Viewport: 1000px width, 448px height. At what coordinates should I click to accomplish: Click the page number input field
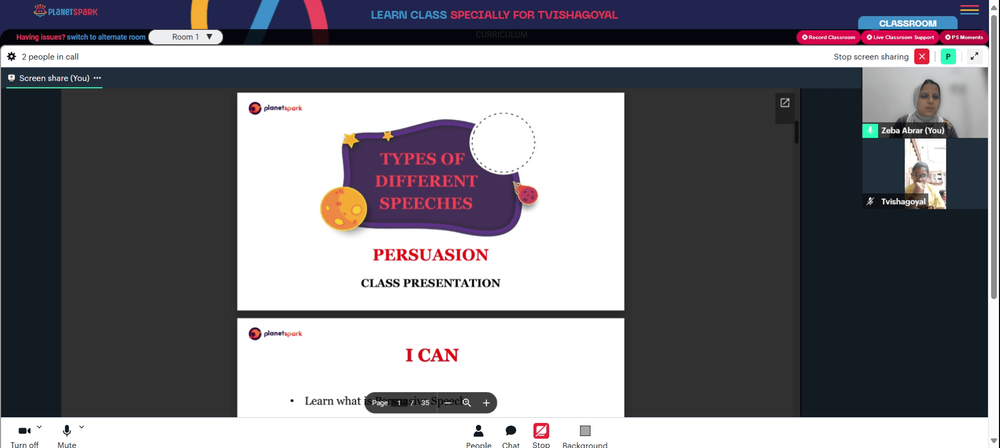(400, 403)
